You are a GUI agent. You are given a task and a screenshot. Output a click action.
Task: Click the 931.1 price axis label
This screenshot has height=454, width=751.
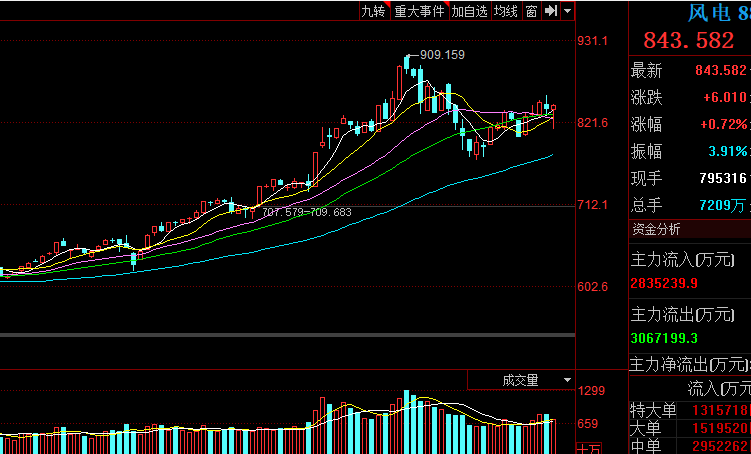(593, 41)
